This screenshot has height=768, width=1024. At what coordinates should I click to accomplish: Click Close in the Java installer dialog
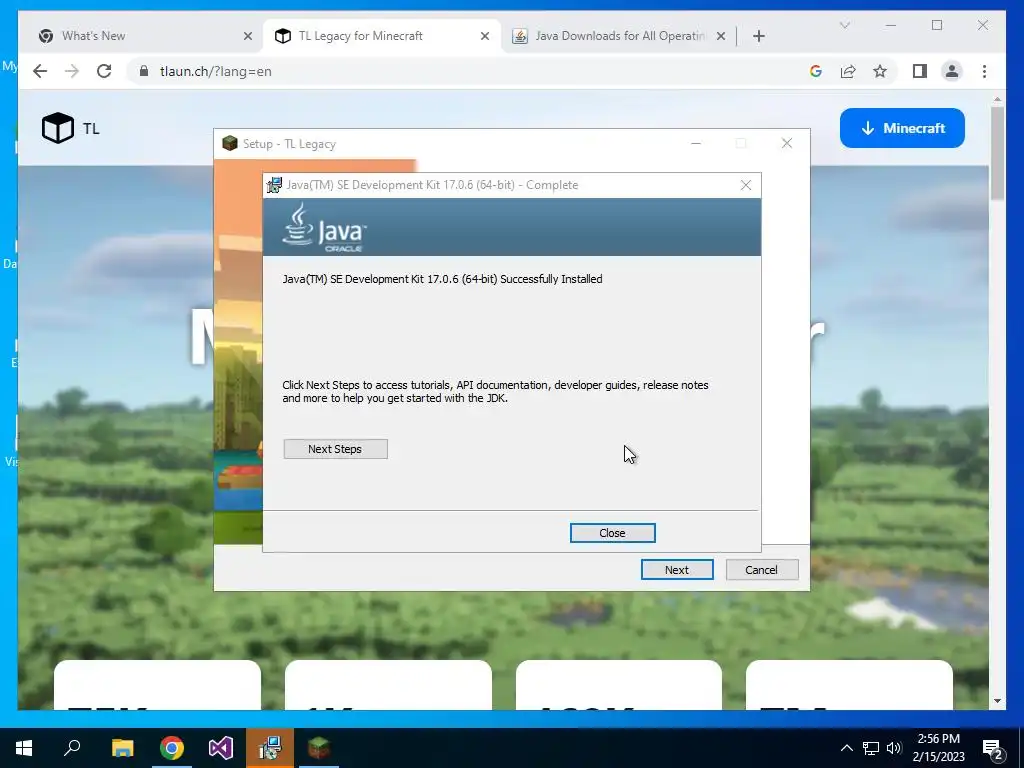point(612,533)
